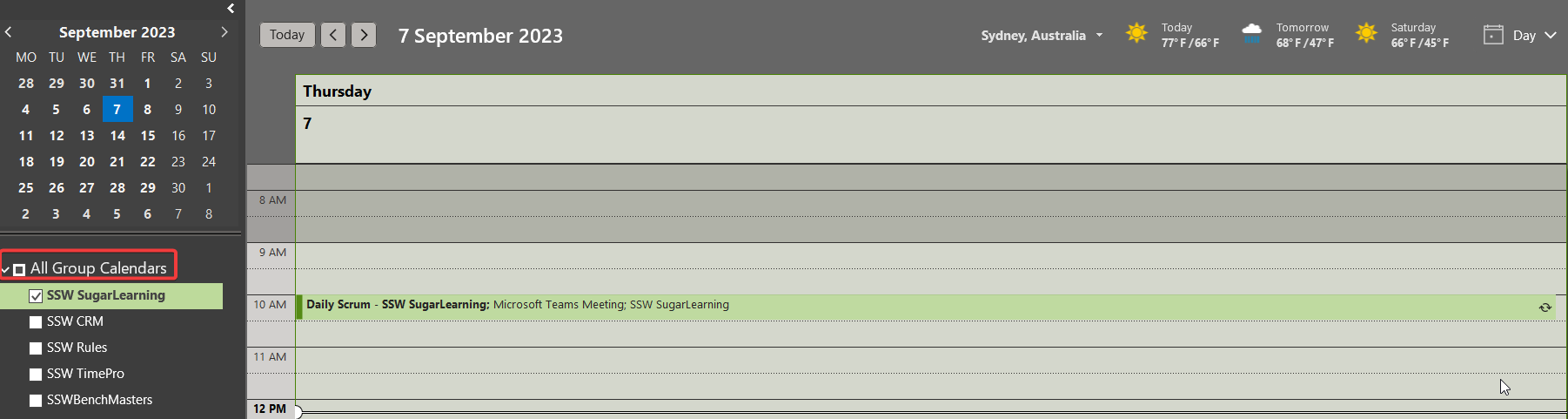Click the next day arrow button
Screen dimensions: 1568x419
364,35
